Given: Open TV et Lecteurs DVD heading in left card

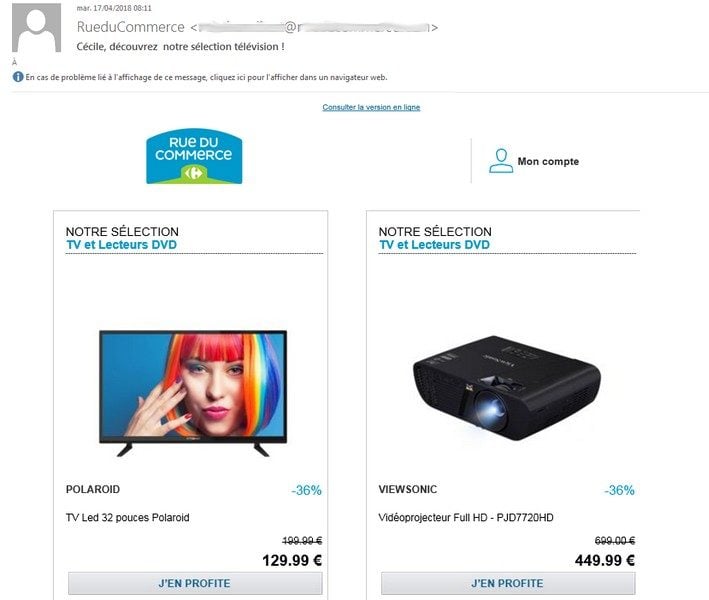Looking at the screenshot, I should click(122, 245).
